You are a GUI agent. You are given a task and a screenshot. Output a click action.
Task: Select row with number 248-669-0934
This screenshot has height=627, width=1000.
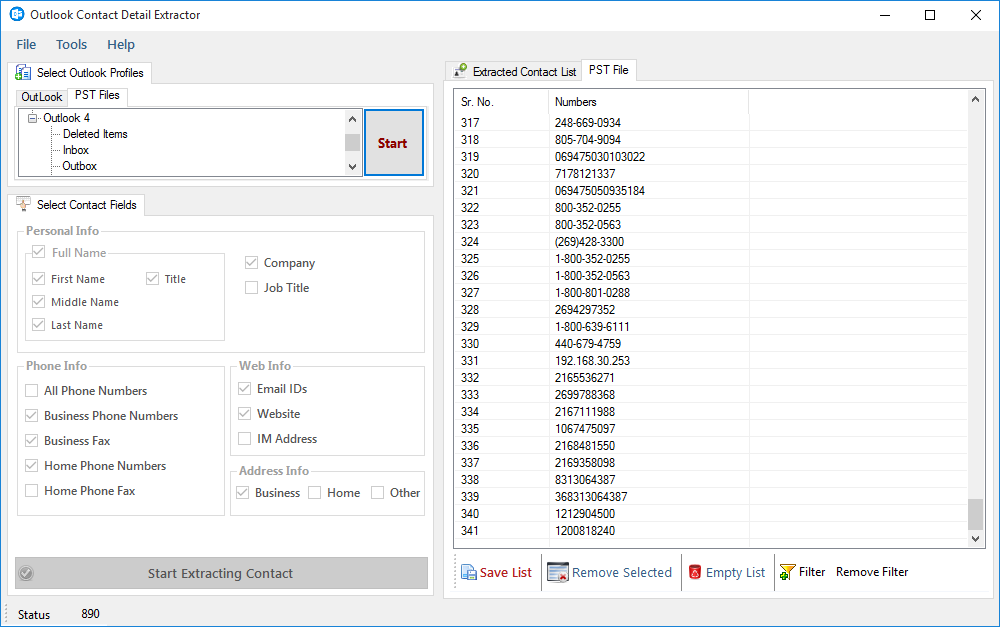(711, 122)
